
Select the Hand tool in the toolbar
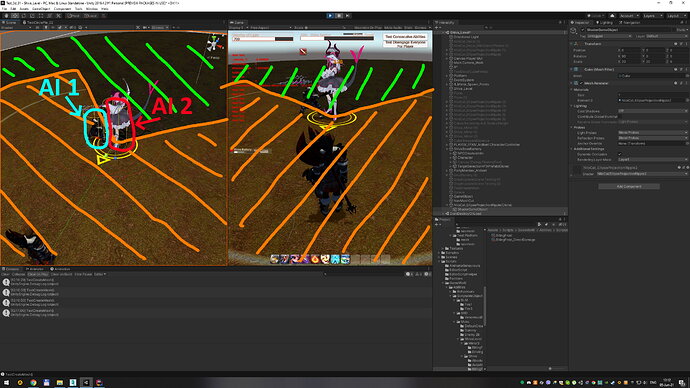(6, 16)
